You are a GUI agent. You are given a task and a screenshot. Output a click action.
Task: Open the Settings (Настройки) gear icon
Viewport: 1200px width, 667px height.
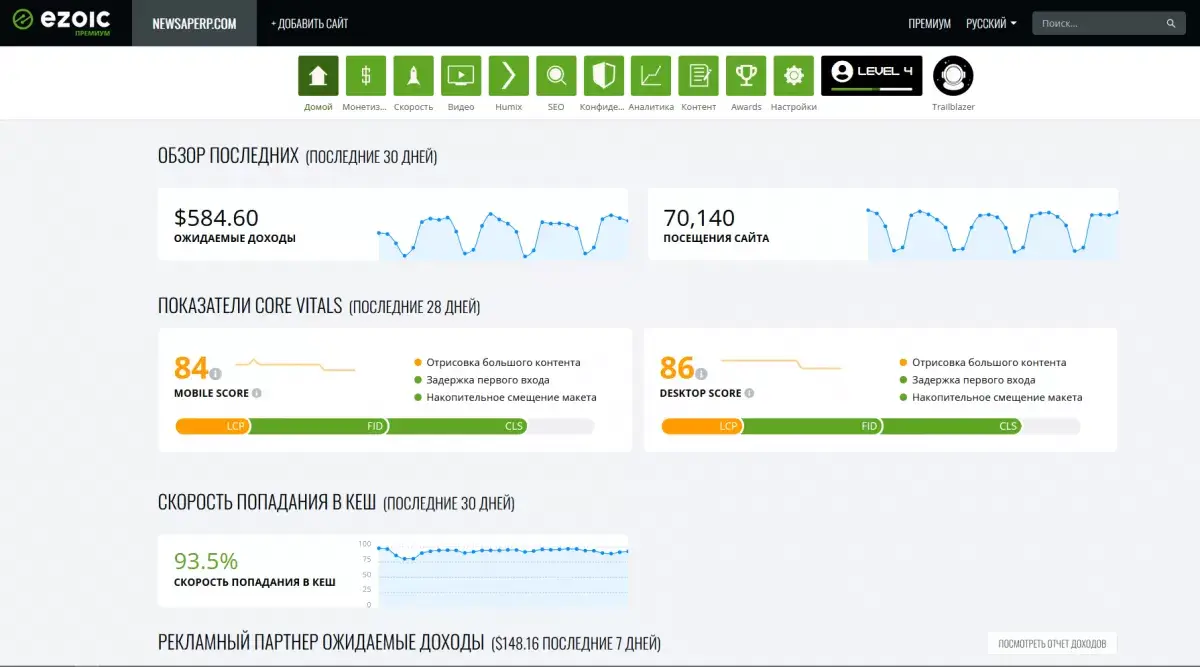click(x=794, y=76)
